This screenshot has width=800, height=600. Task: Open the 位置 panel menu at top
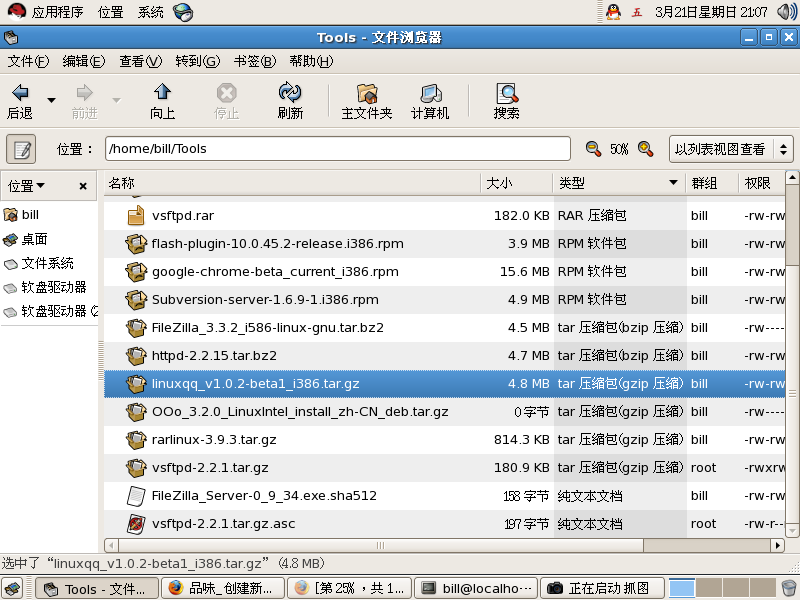[111, 12]
